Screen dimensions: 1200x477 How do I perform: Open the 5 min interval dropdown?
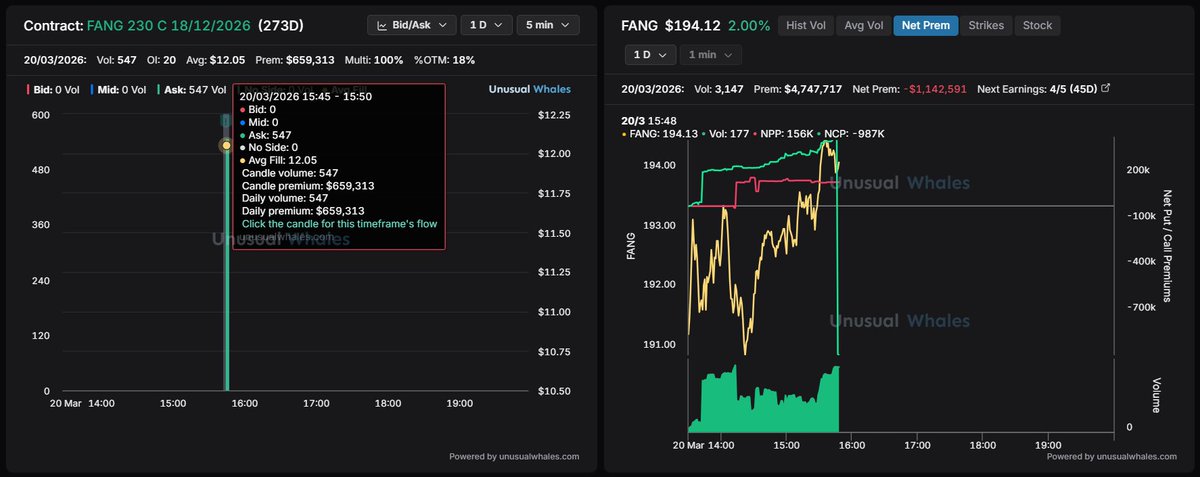point(548,25)
